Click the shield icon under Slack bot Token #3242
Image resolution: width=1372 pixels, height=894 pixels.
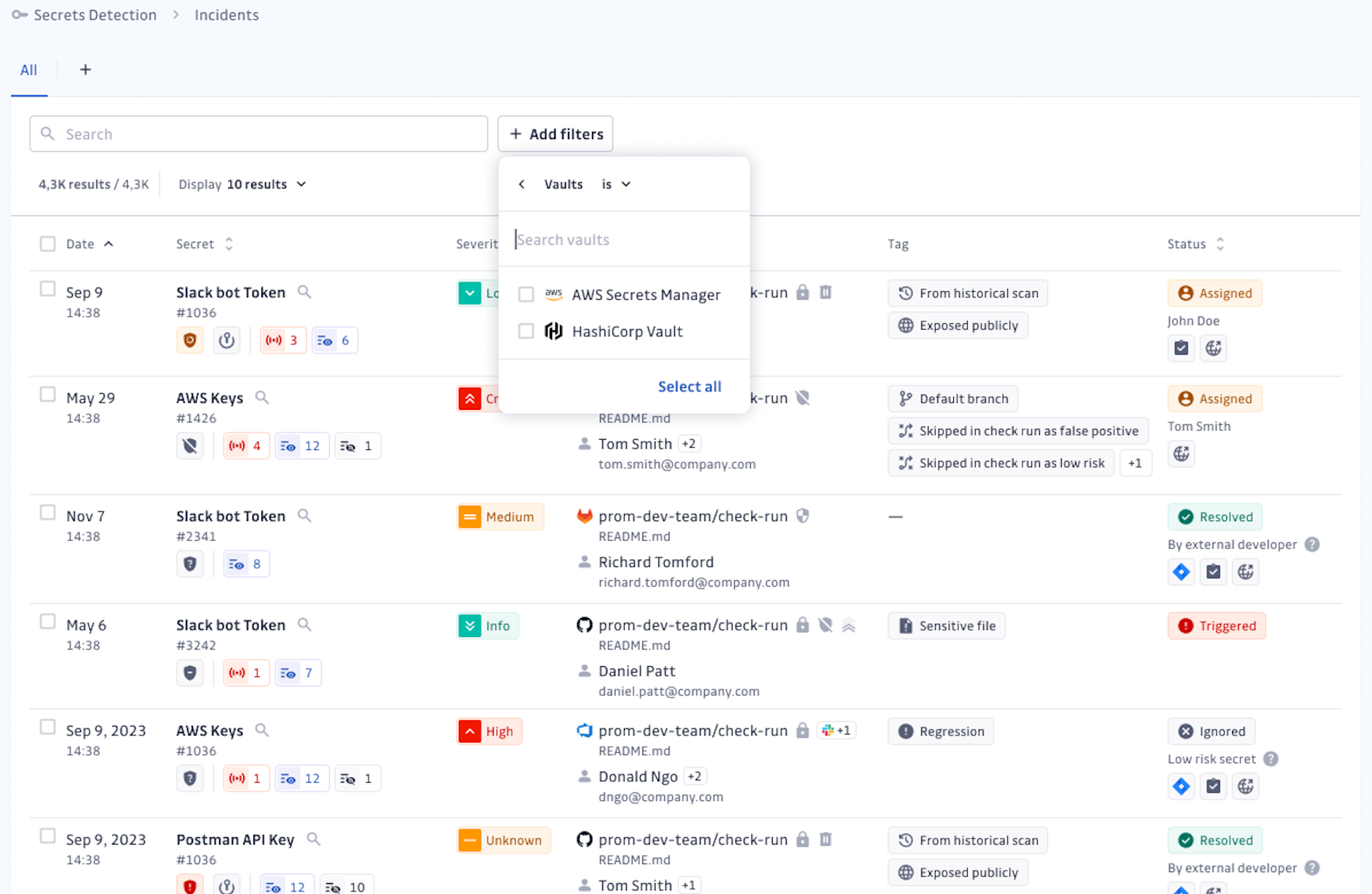[x=190, y=673]
